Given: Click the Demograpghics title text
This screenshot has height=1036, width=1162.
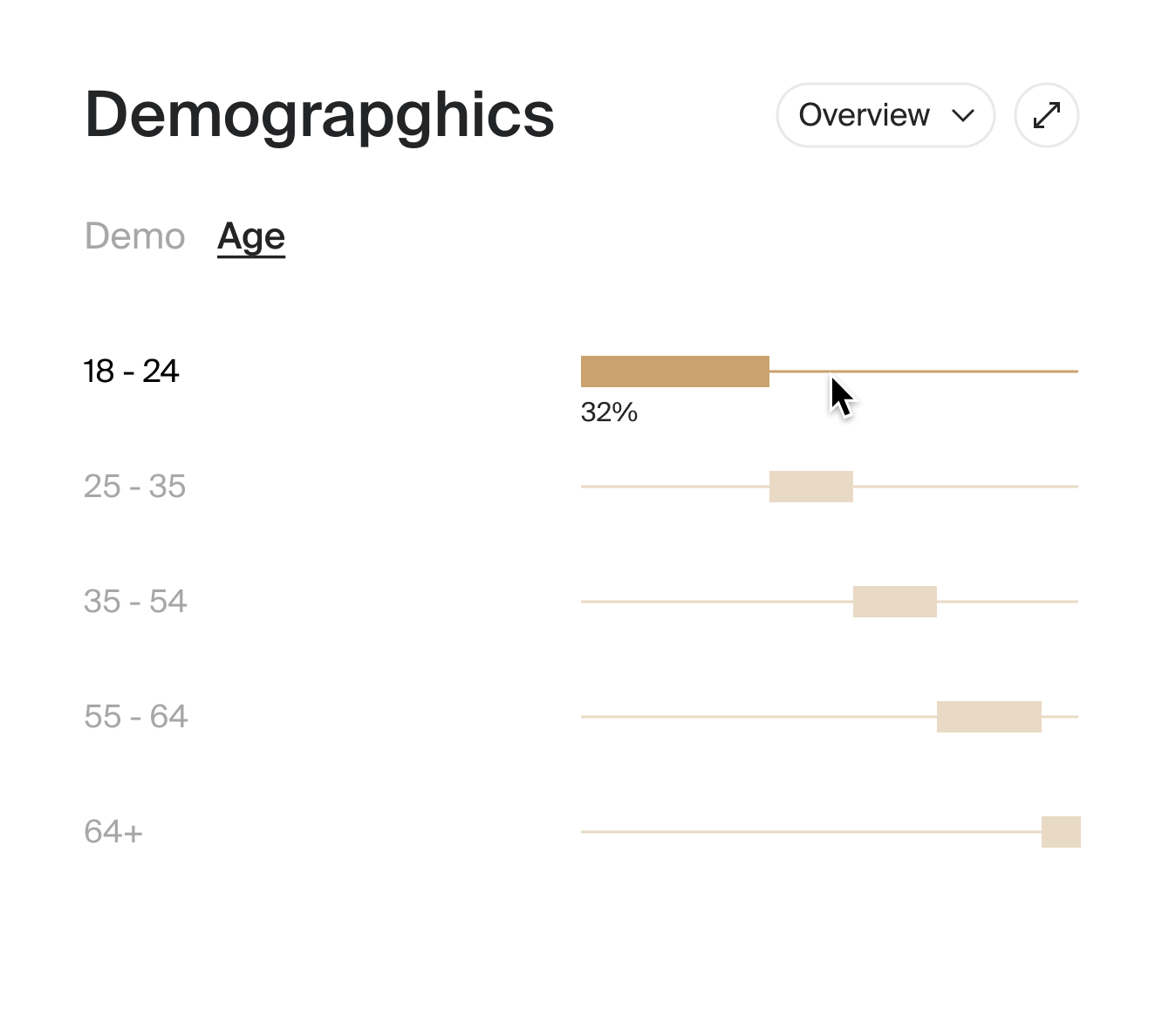Looking at the screenshot, I should [318, 114].
